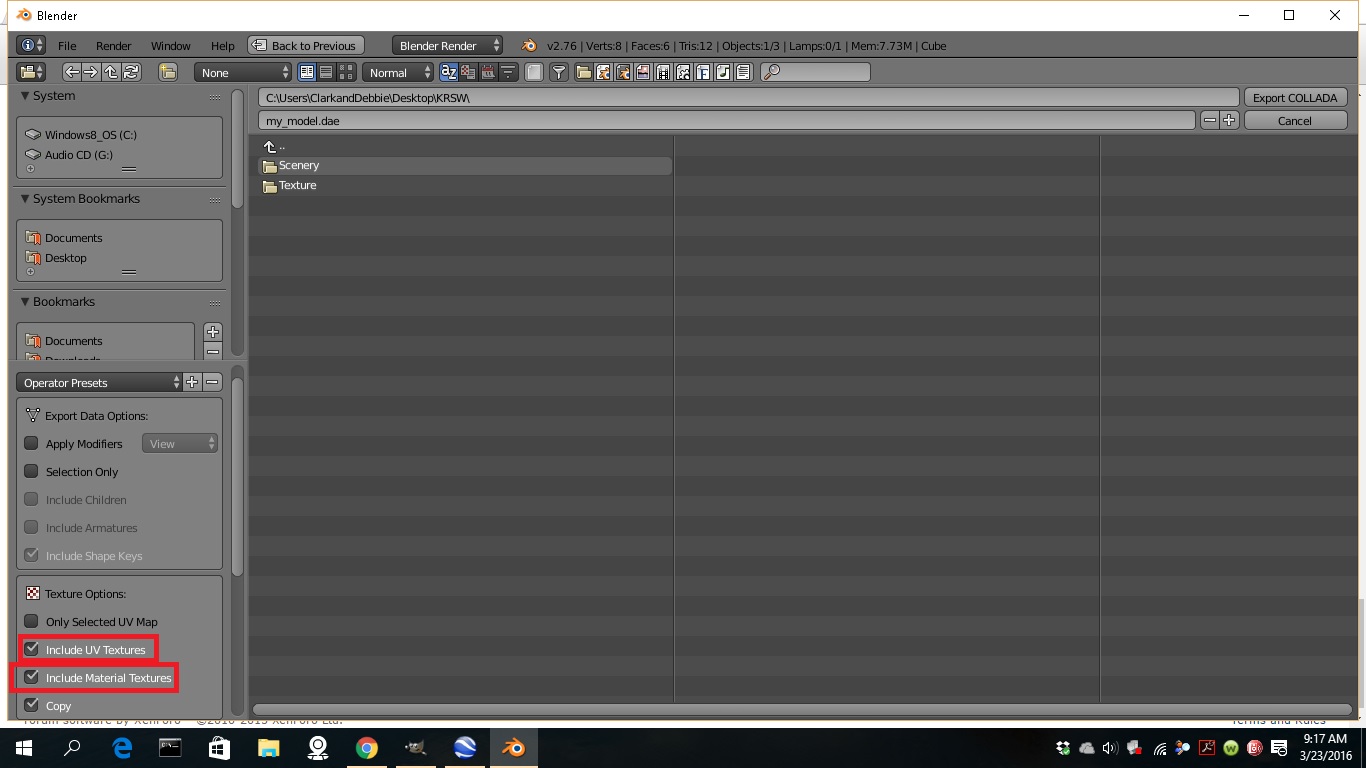Switch to thumbnail display mode

click(x=346, y=72)
